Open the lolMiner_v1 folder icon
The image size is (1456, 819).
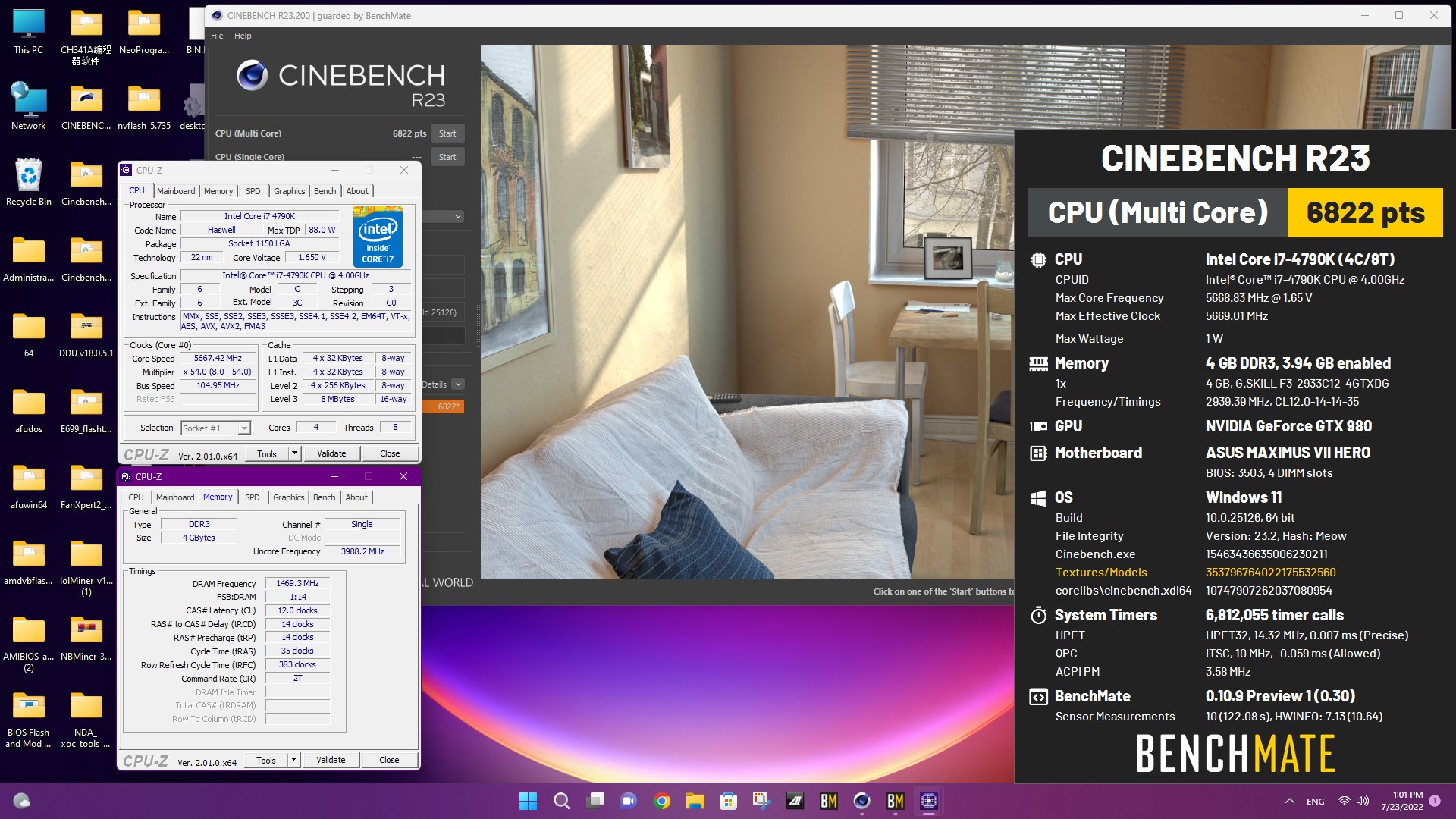[x=86, y=567]
